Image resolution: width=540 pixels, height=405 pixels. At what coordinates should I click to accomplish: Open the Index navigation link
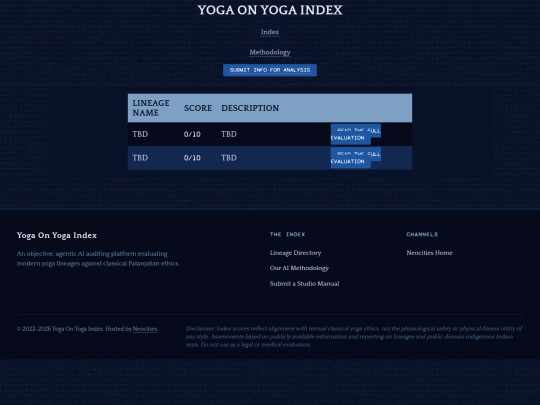270,32
